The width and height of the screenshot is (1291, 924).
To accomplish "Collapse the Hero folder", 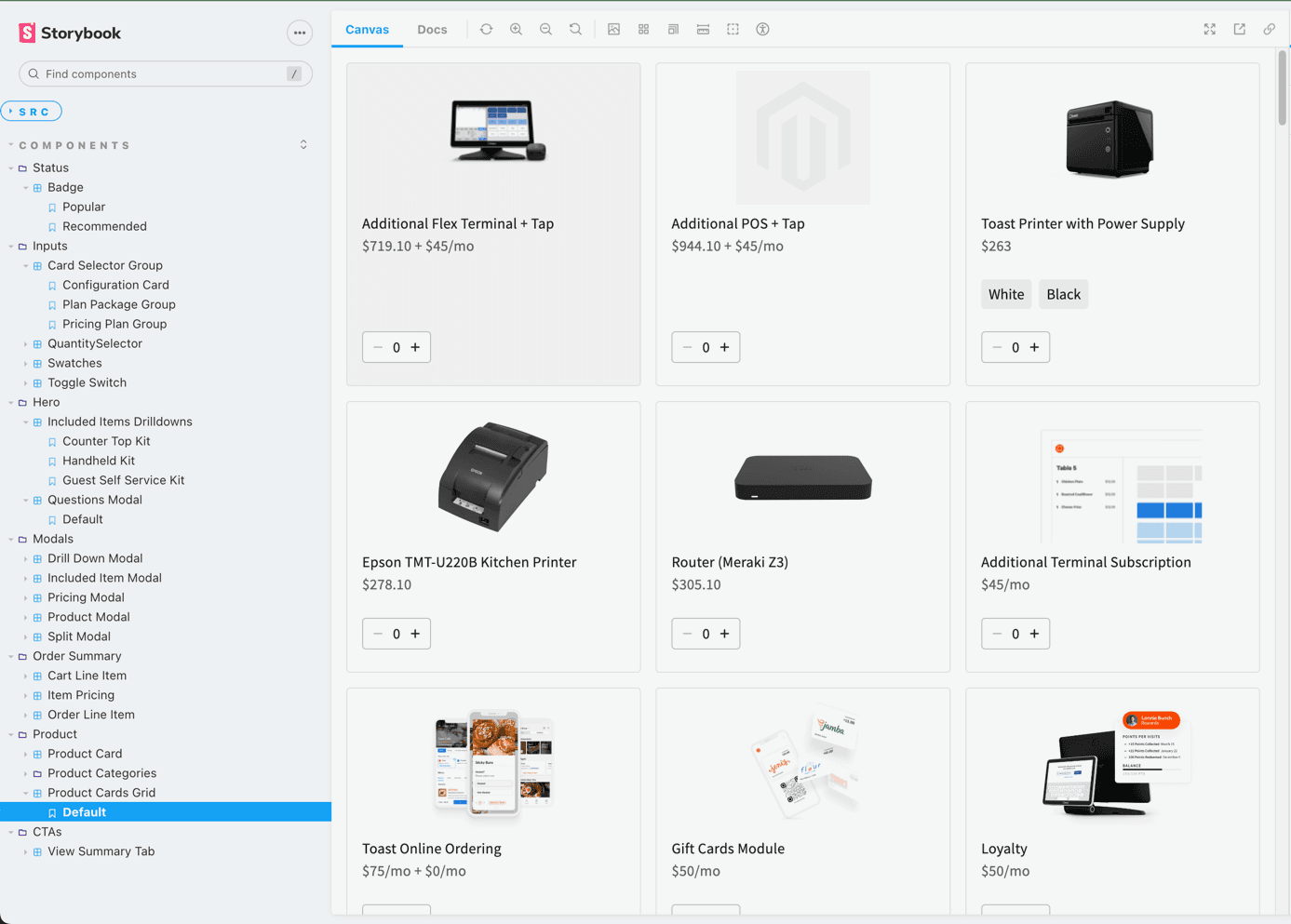I will (x=46, y=402).
